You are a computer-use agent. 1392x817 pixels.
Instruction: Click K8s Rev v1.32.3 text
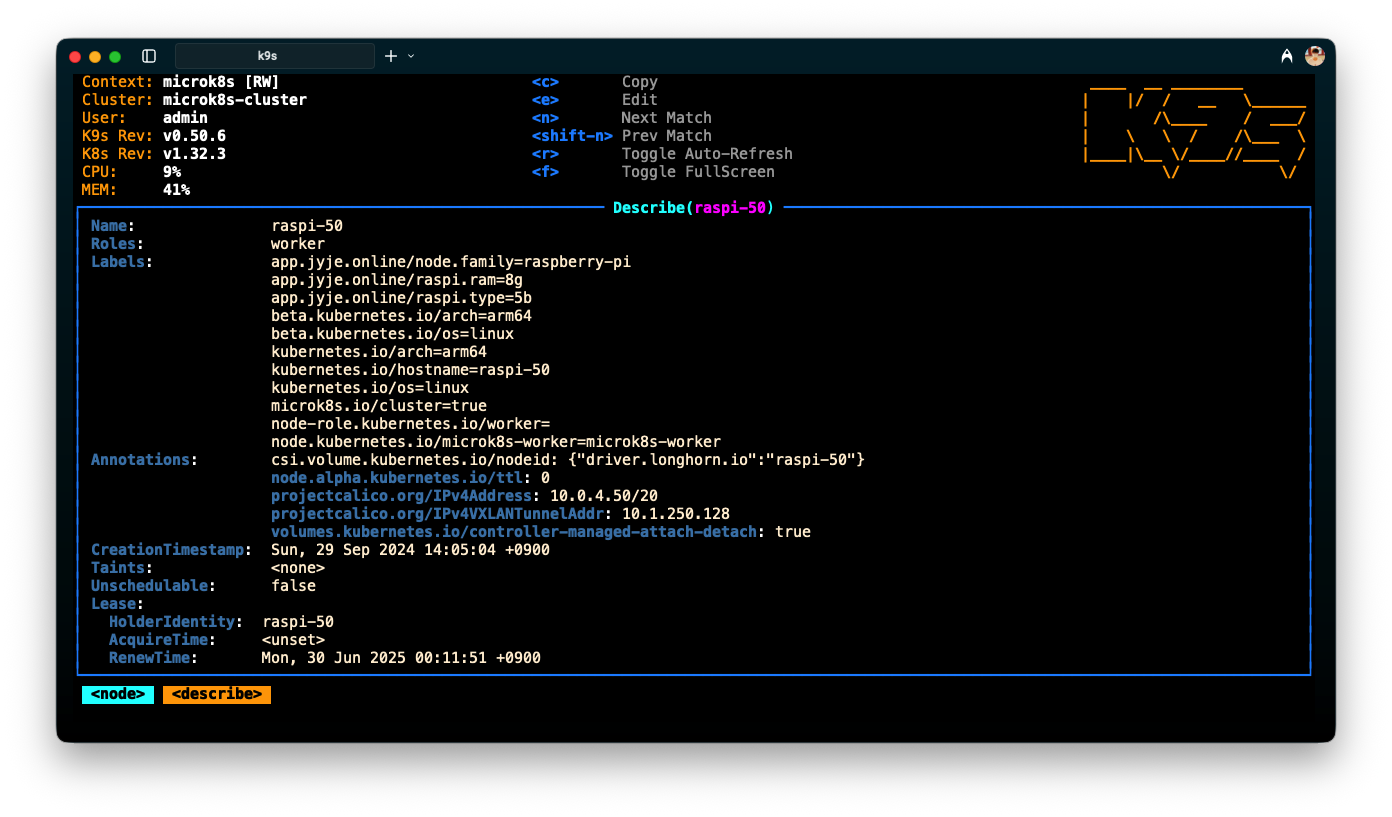click(x=154, y=154)
